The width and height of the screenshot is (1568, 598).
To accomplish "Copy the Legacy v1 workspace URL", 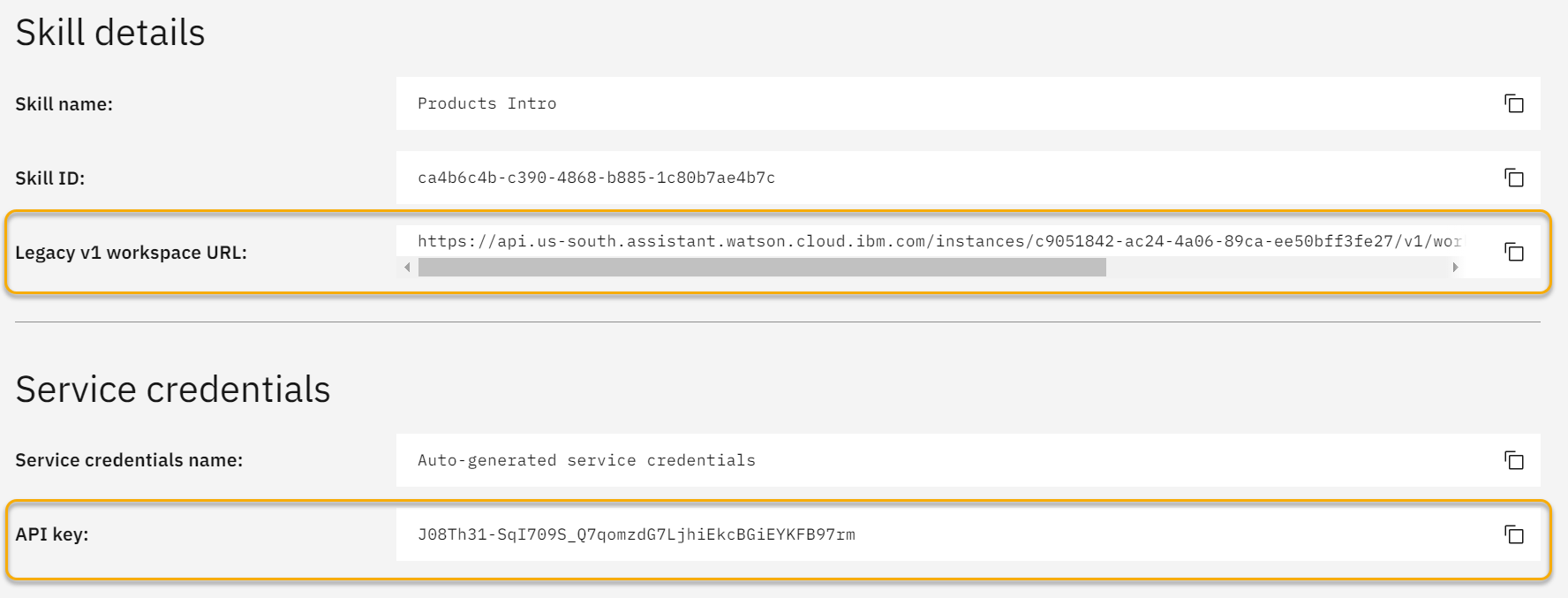I will click(1513, 252).
